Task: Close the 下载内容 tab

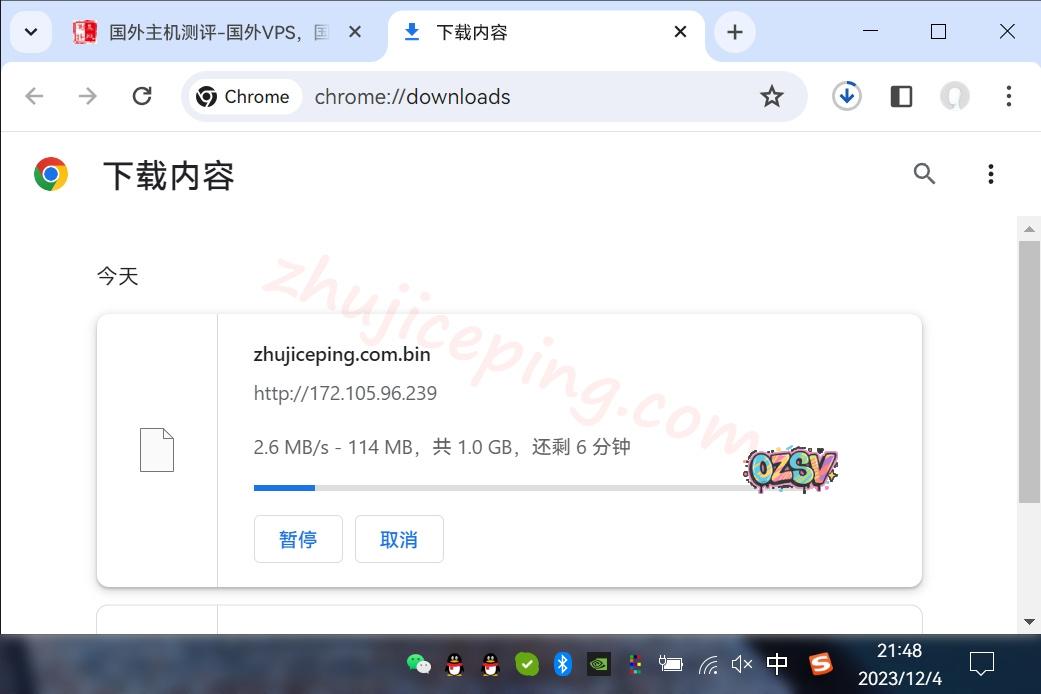Action: coord(680,32)
